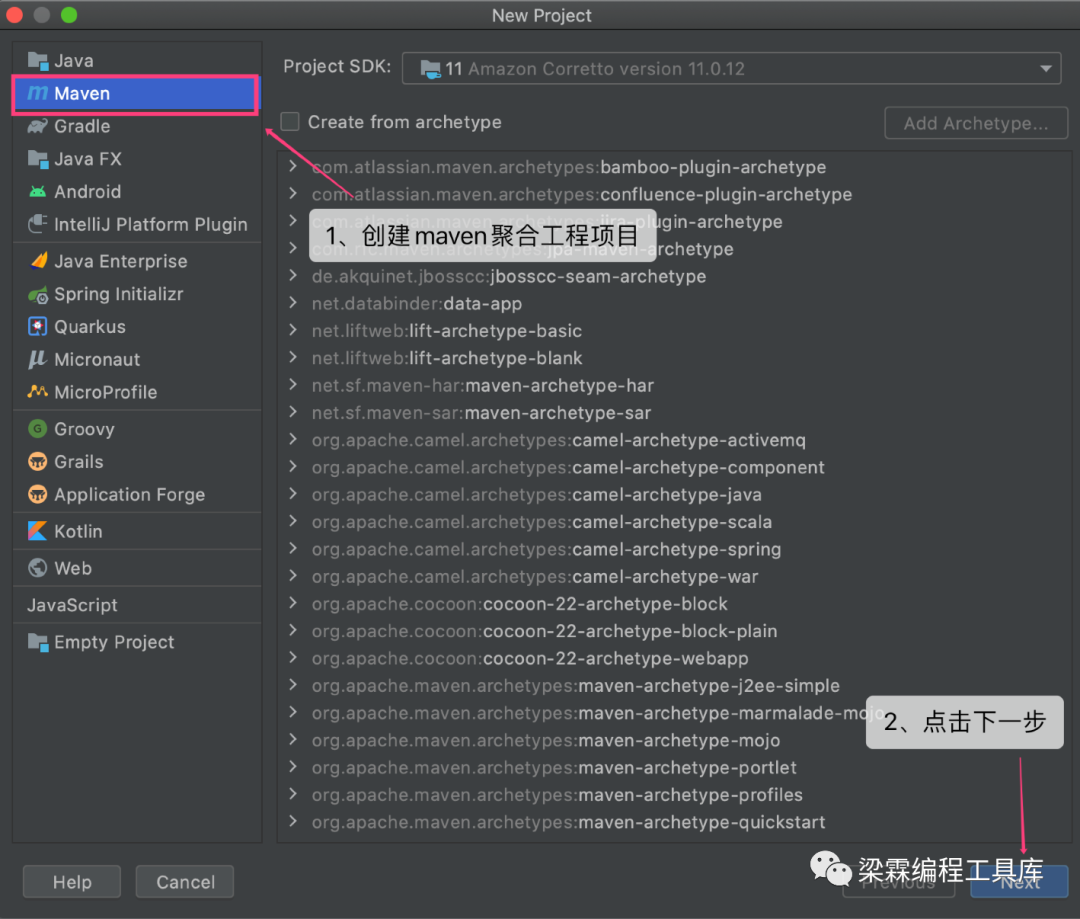Click the Project SDK label
1080x919 pixels.
[337, 67]
